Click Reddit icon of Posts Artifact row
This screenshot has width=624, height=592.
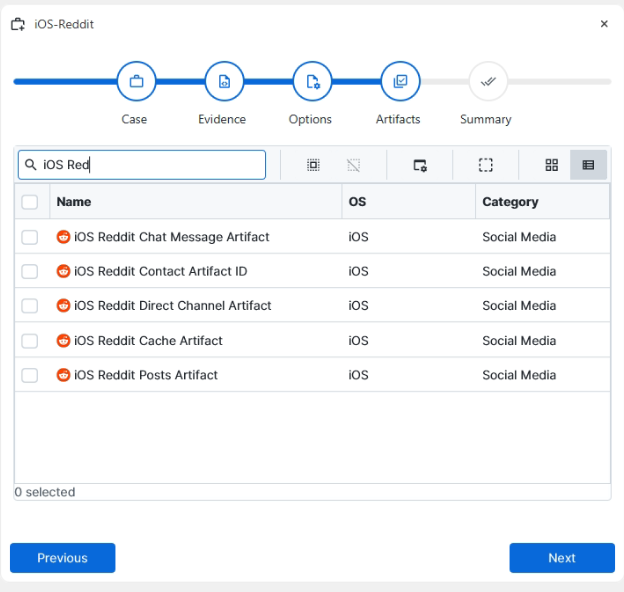point(63,375)
